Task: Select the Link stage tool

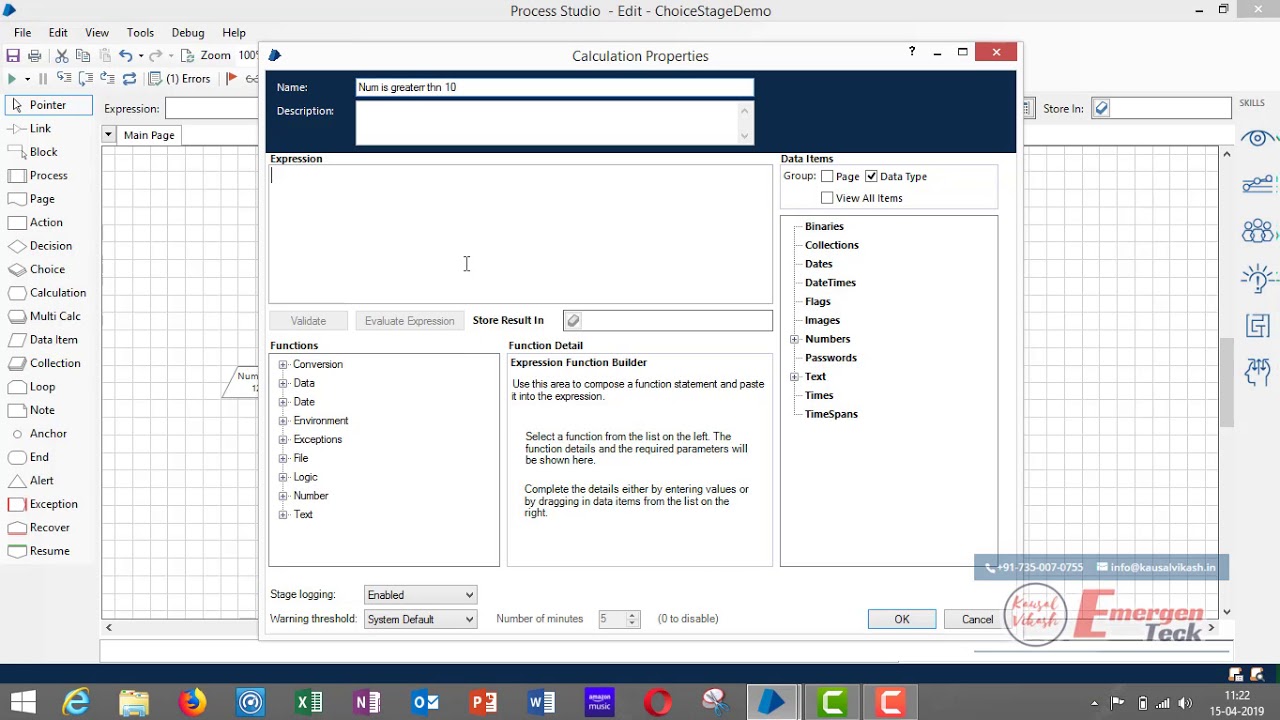Action: (40, 128)
